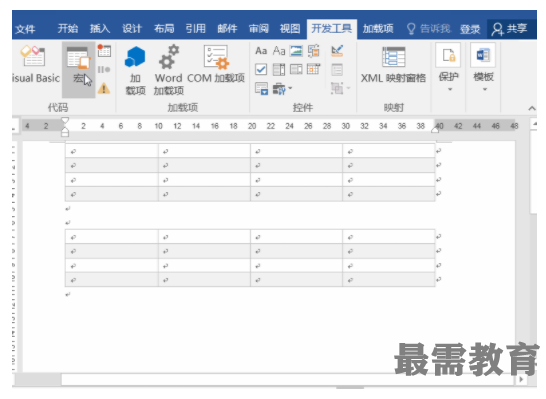Click the first-line indent marker on ruler

pos(65,121)
